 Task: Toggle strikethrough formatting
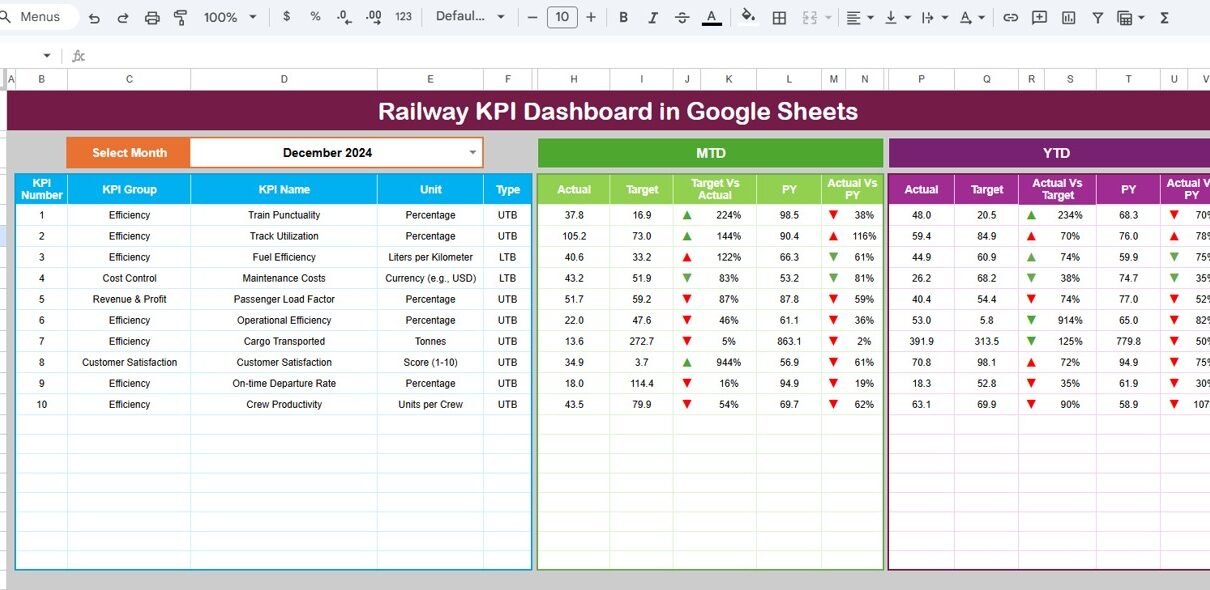pyautogui.click(x=682, y=17)
